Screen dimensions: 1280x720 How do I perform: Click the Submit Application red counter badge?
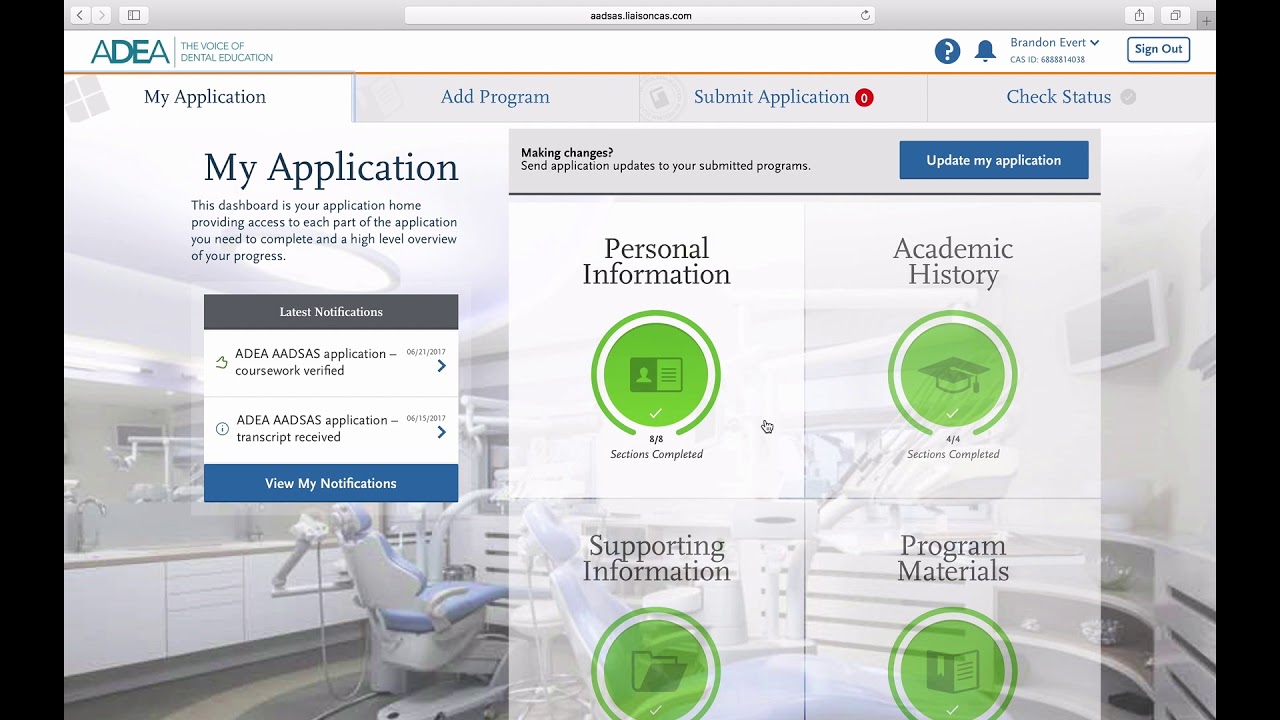[864, 98]
